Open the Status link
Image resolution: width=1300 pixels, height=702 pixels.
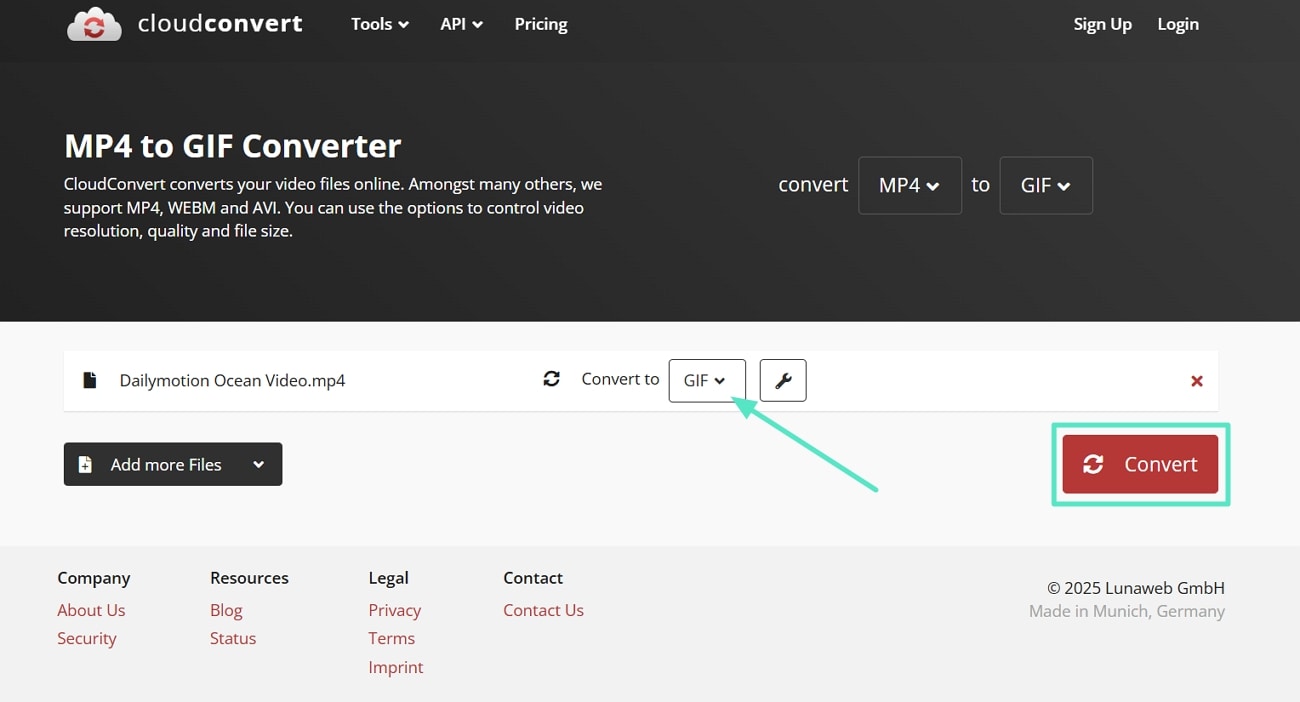pos(233,638)
